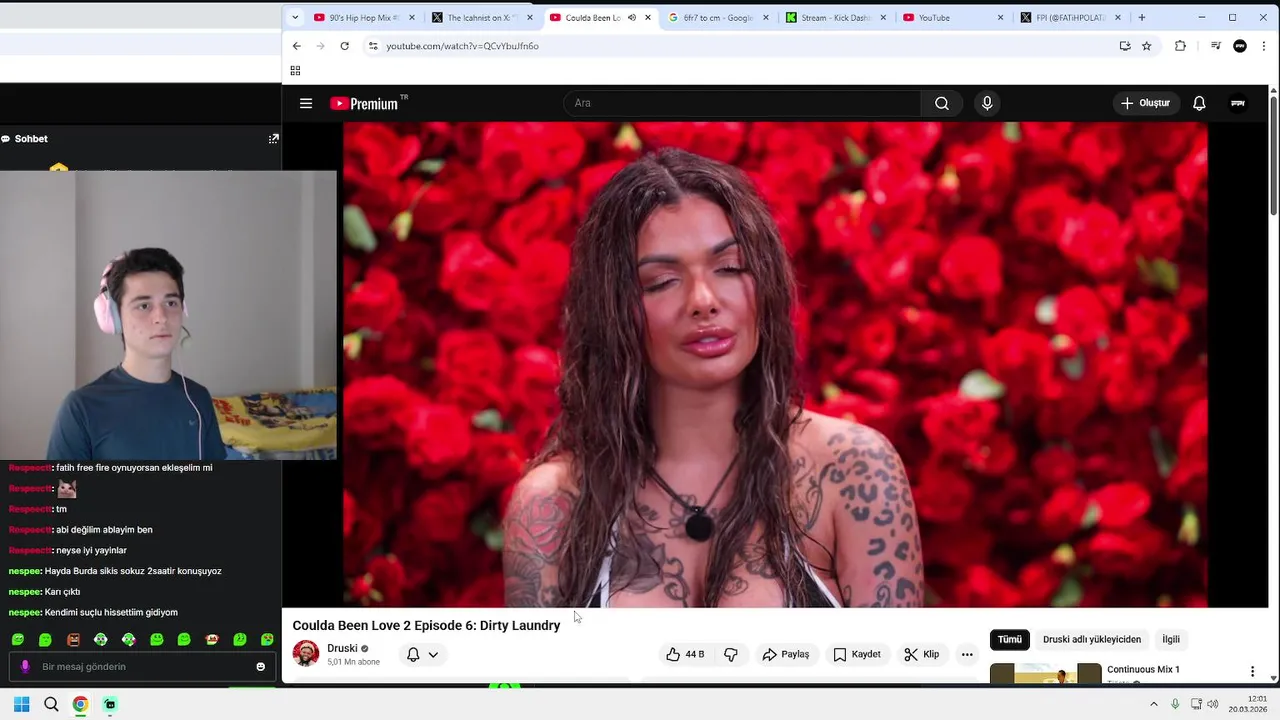Select Druski adlı yükleyiciden chip

[x=1092, y=639]
